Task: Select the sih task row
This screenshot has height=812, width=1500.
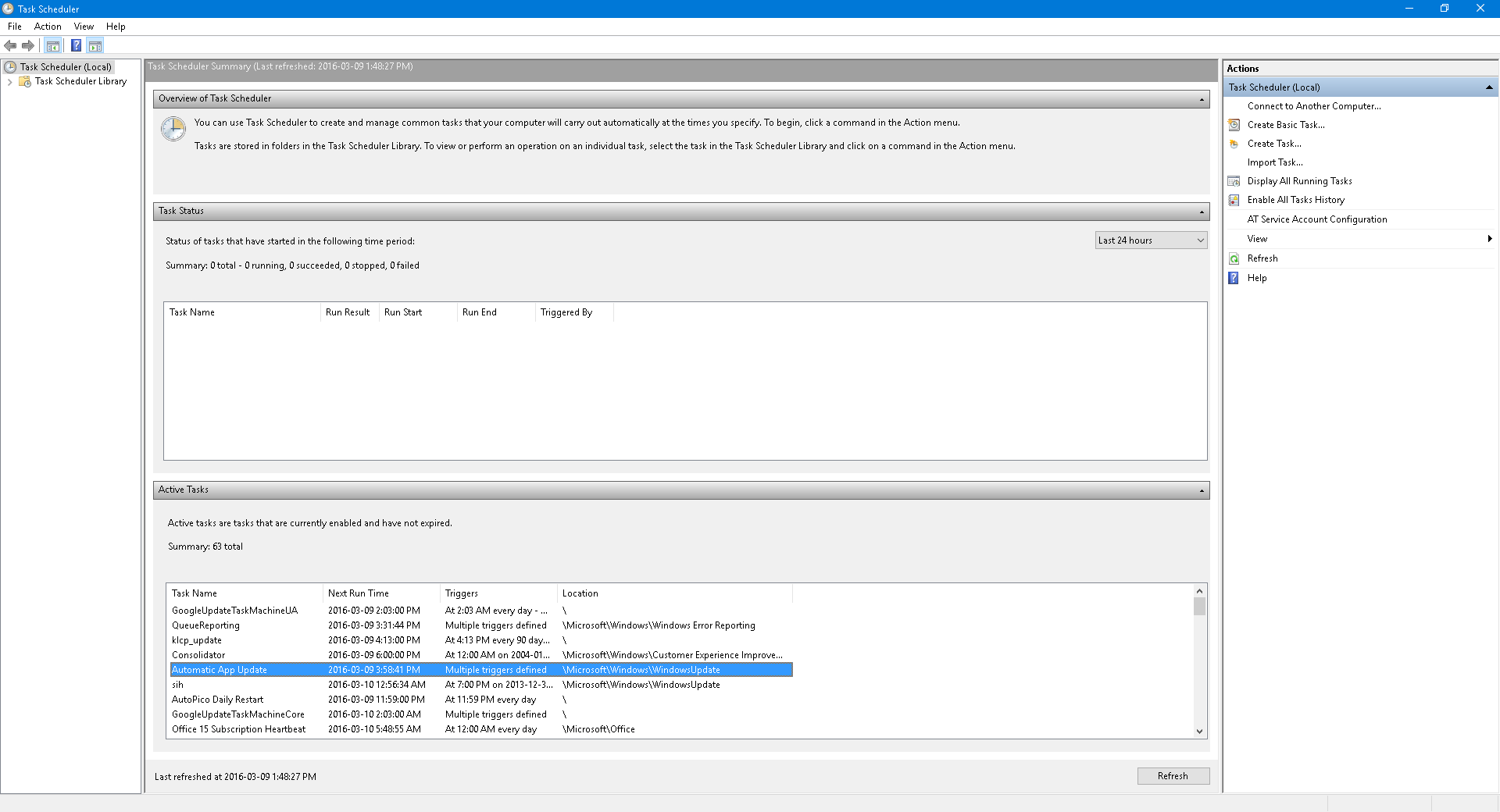Action: pos(481,685)
